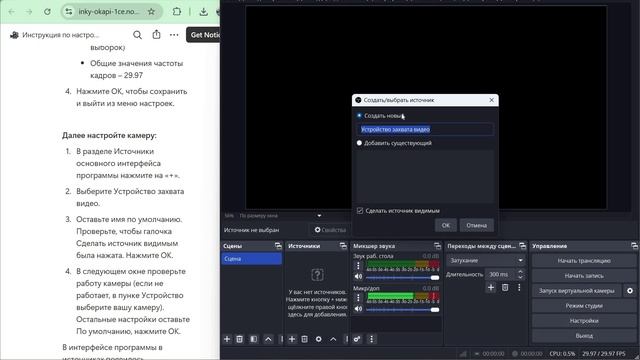Click the Notion page share icon
The height and width of the screenshot is (360, 640).
156,35
